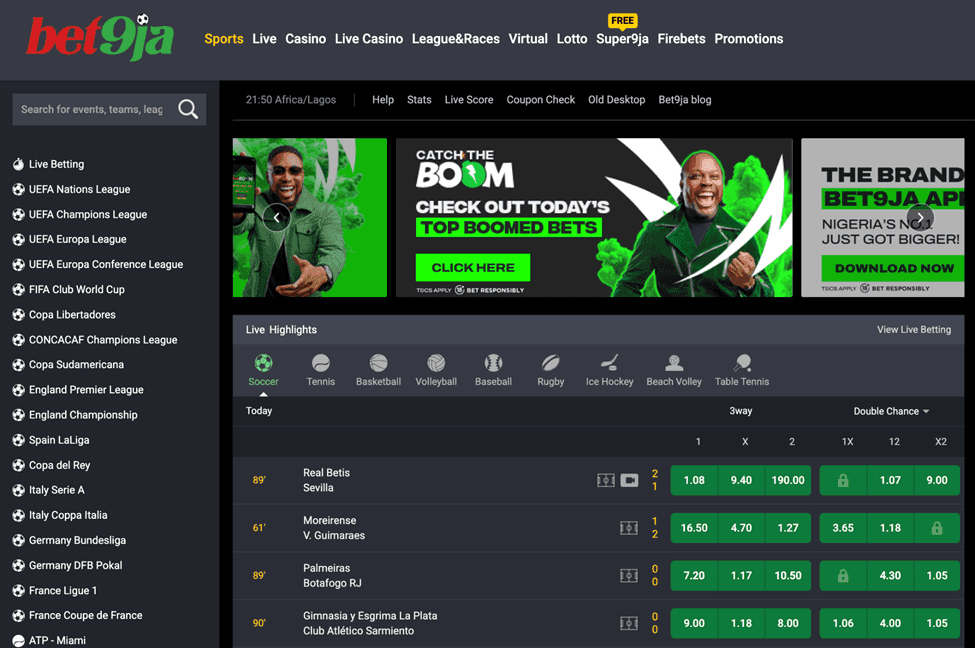Open the Lotto tab
This screenshot has width=975, height=648.
click(572, 39)
